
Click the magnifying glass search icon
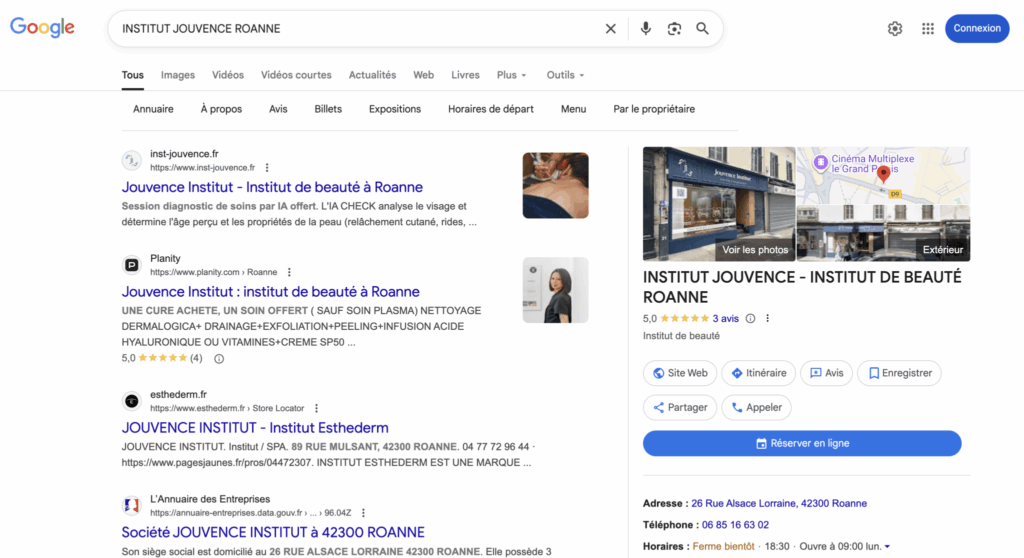(x=702, y=29)
